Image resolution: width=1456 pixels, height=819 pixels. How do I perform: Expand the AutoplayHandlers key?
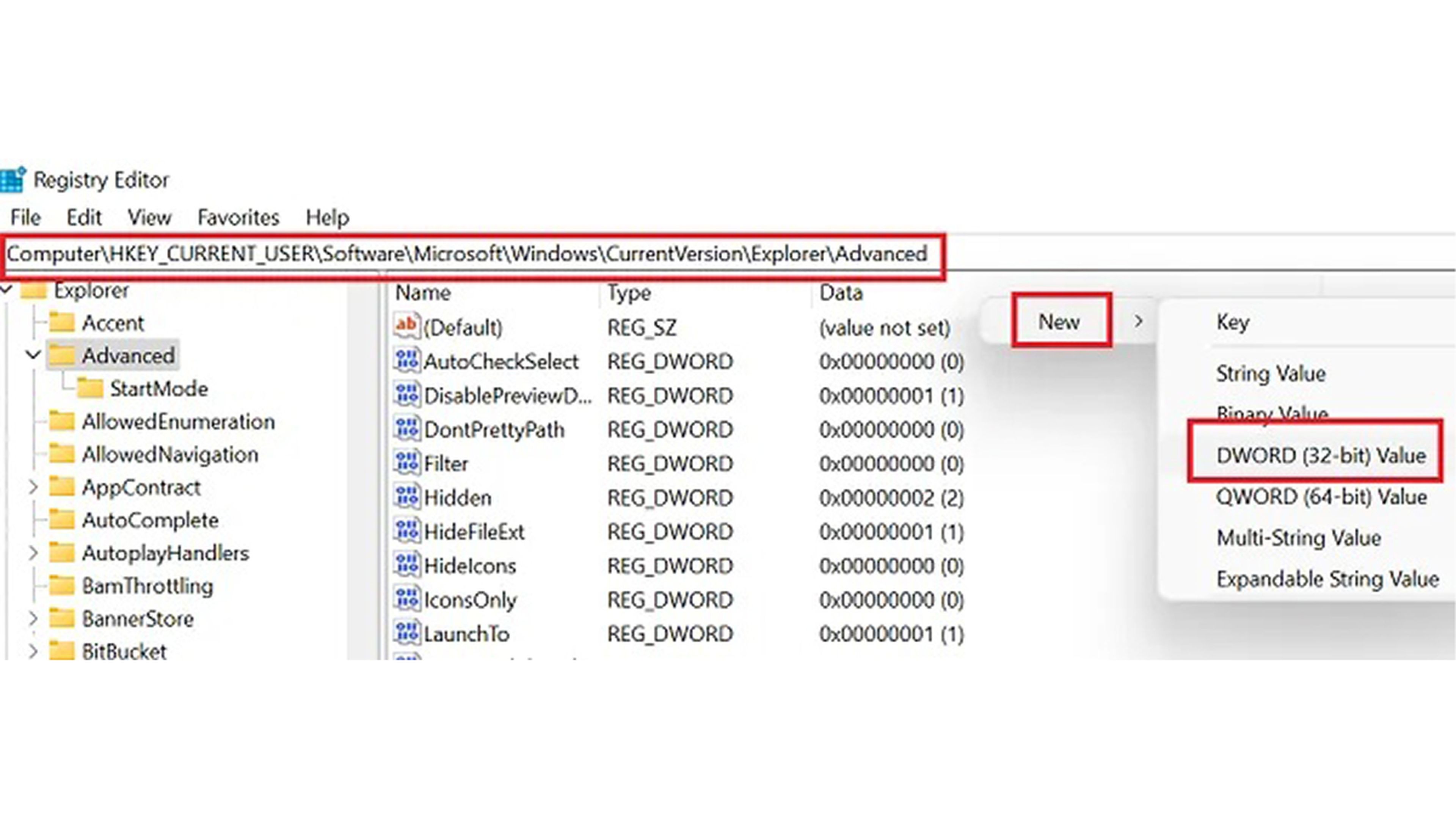coord(33,553)
